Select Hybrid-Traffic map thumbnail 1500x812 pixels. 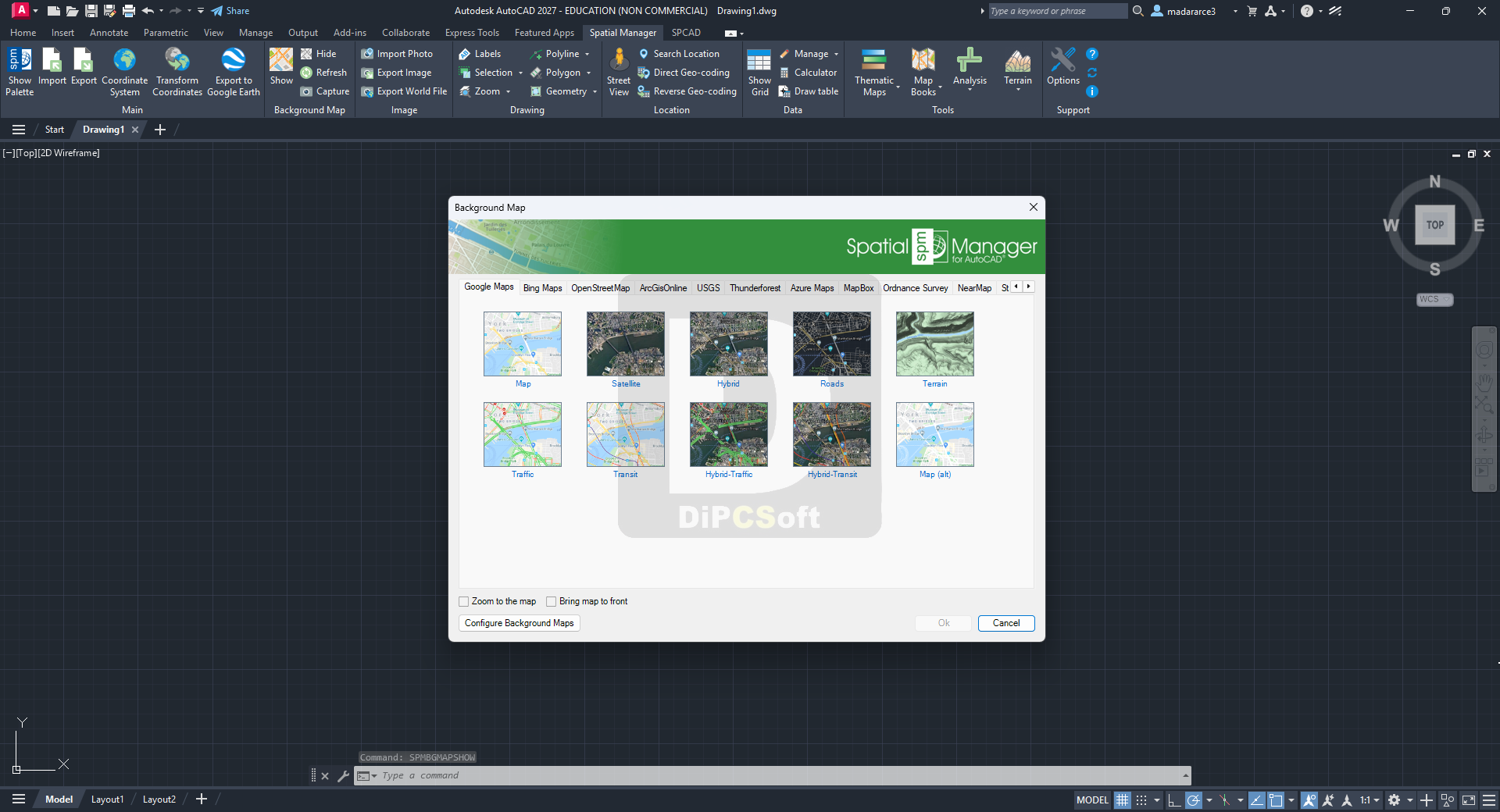pos(729,435)
